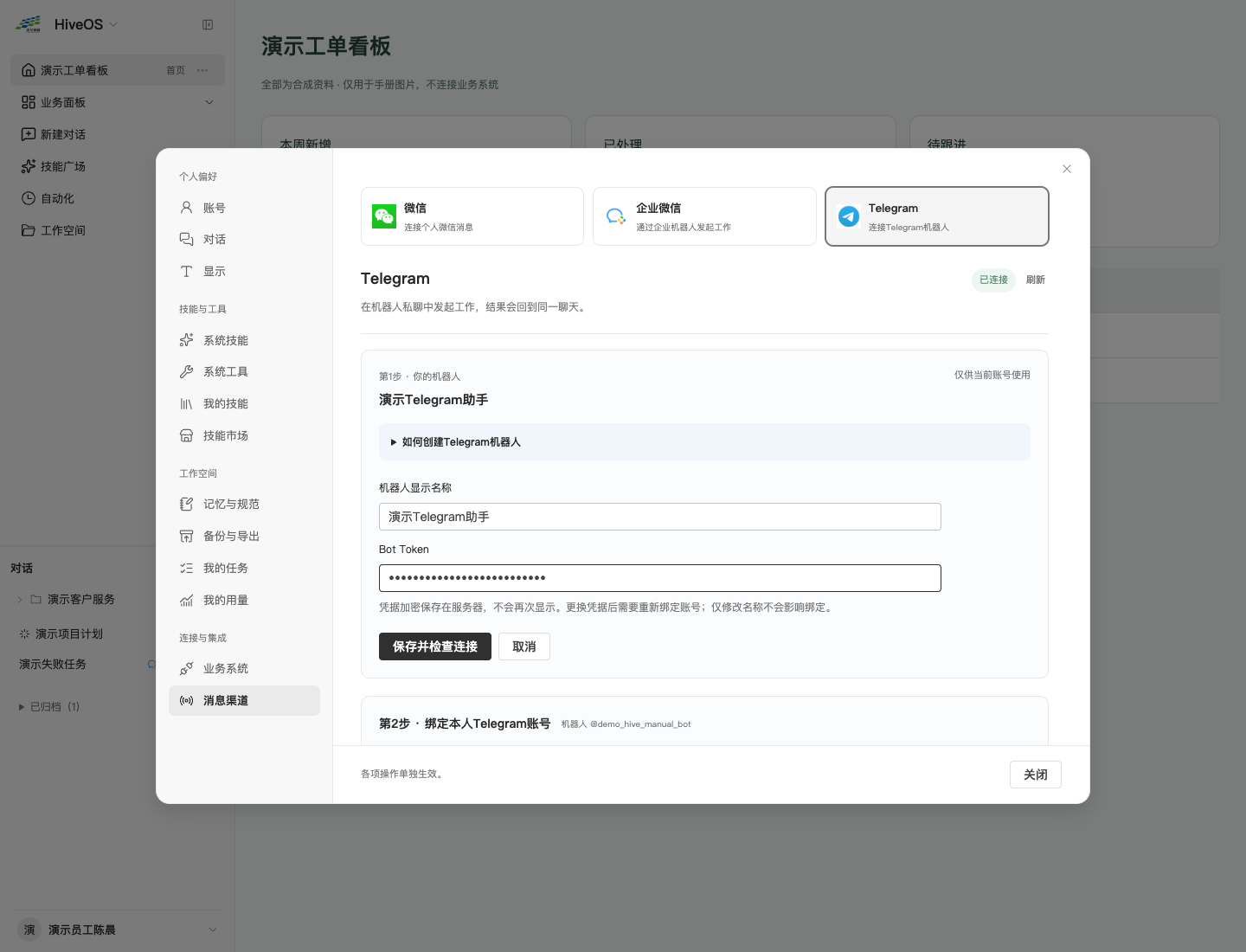Click the 我的任务 checklist icon

coord(186,568)
